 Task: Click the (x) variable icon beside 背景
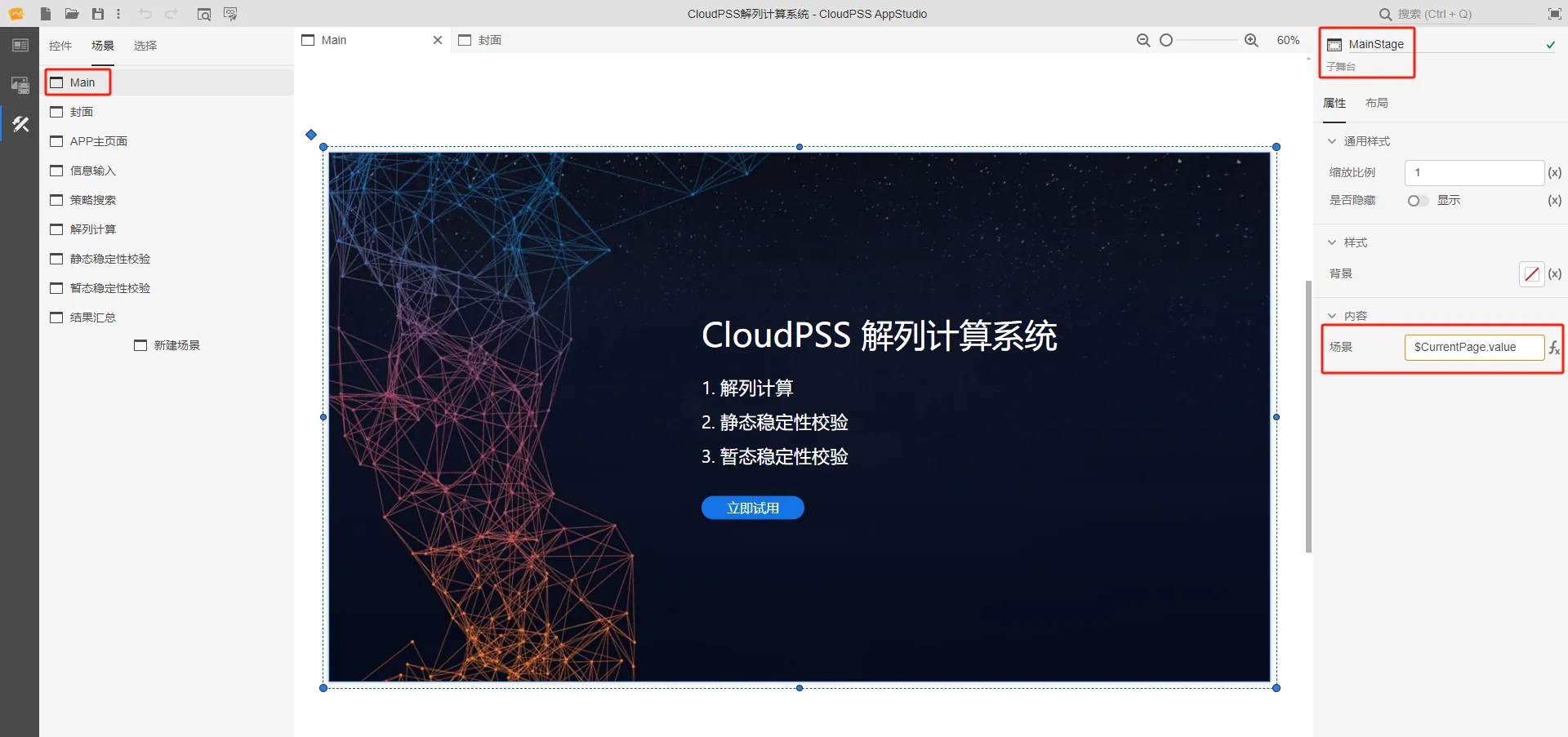(x=1555, y=273)
